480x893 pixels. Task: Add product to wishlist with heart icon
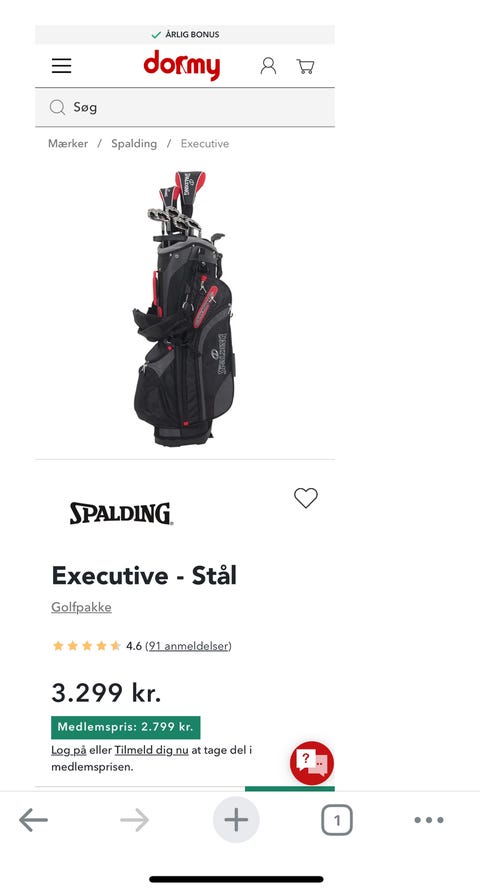click(x=306, y=498)
